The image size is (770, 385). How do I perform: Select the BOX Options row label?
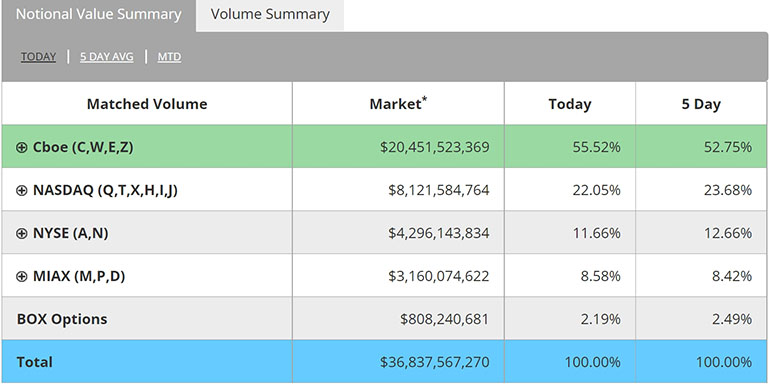click(x=62, y=319)
